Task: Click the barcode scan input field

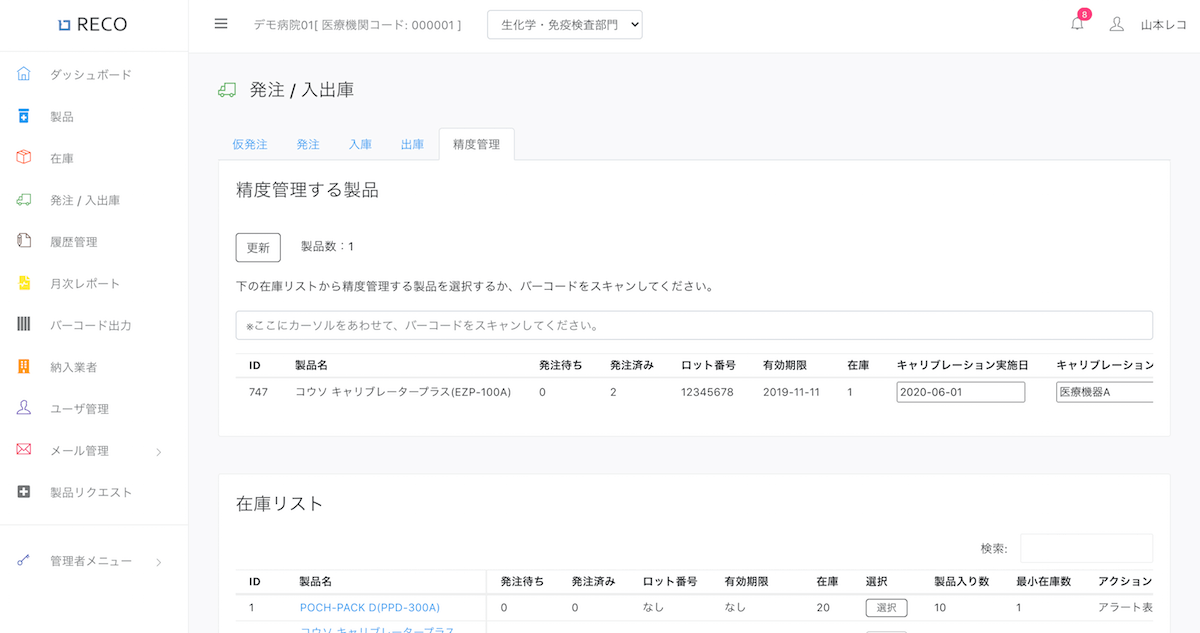Action: 693,325
